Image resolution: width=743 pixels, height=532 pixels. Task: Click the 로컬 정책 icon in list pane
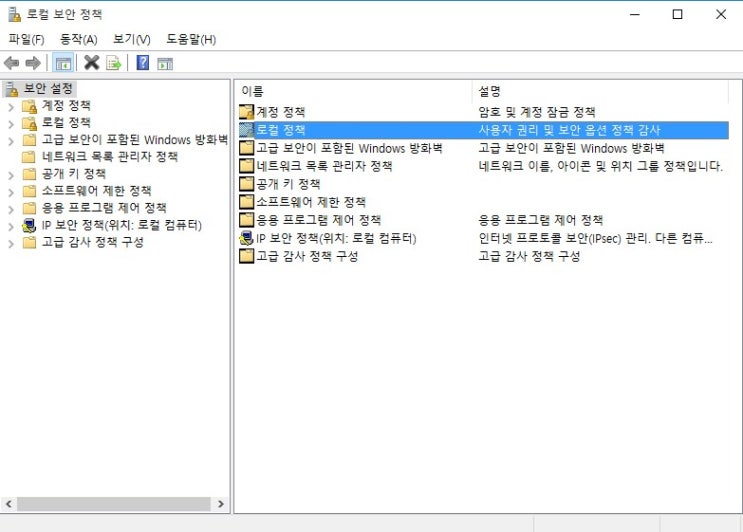[246, 130]
